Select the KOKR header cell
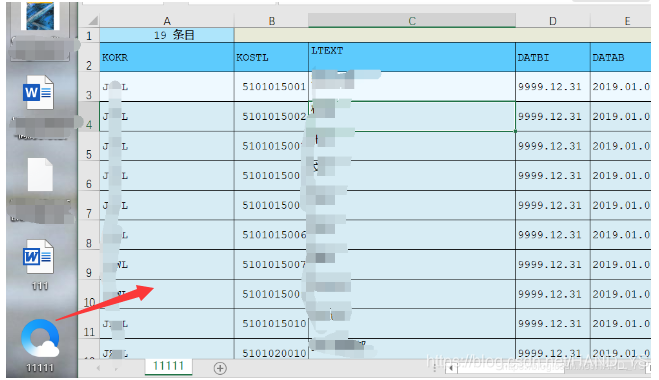The height and width of the screenshot is (380, 659). [x=167, y=57]
